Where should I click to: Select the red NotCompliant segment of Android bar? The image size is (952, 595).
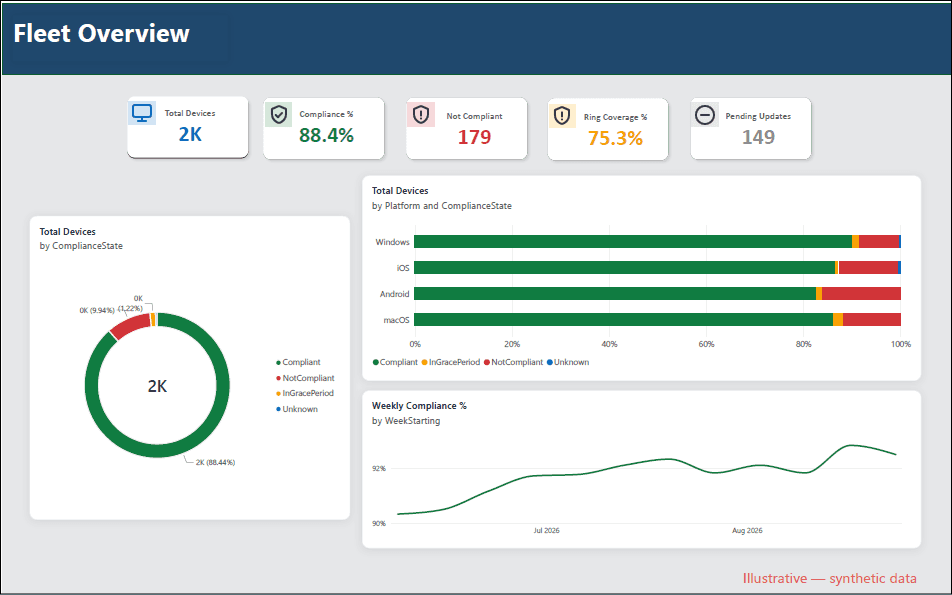click(x=861, y=294)
